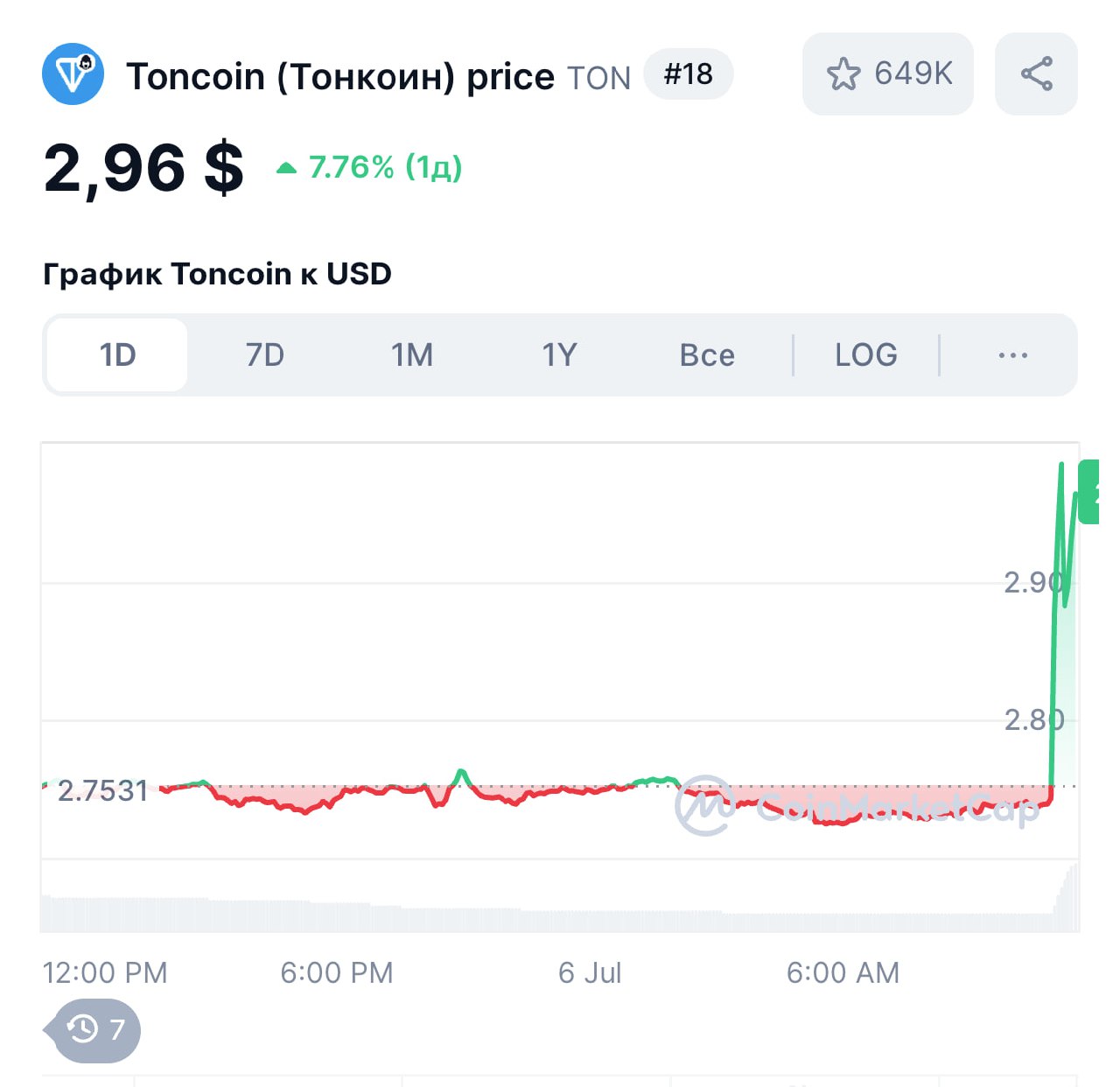
Task: Click the CoinMarketCap watermark logo
Action: click(703, 805)
